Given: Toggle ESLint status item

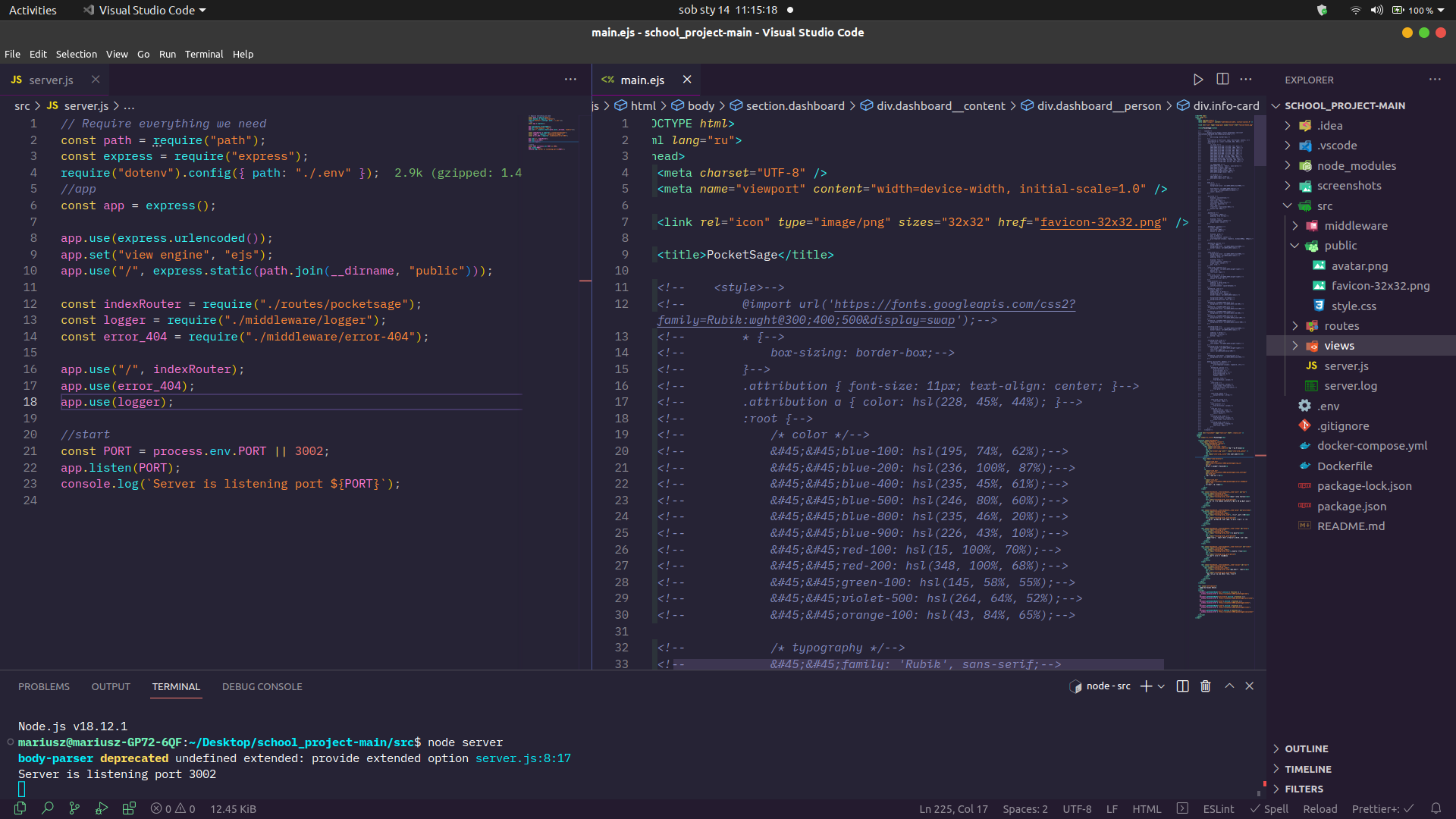Looking at the screenshot, I should pos(1219,809).
